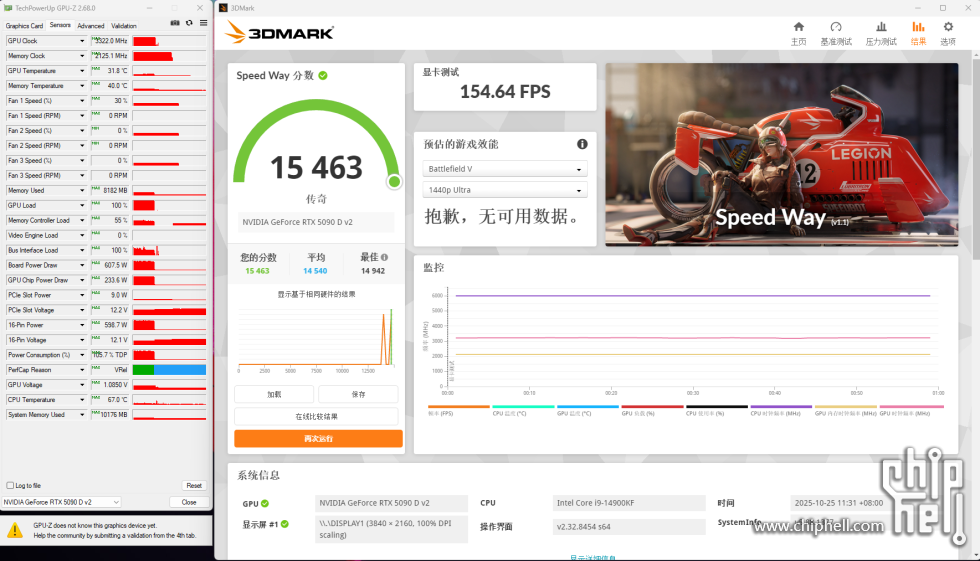Open the 1440p Ultra quality dropdown

pyautogui.click(x=505, y=190)
